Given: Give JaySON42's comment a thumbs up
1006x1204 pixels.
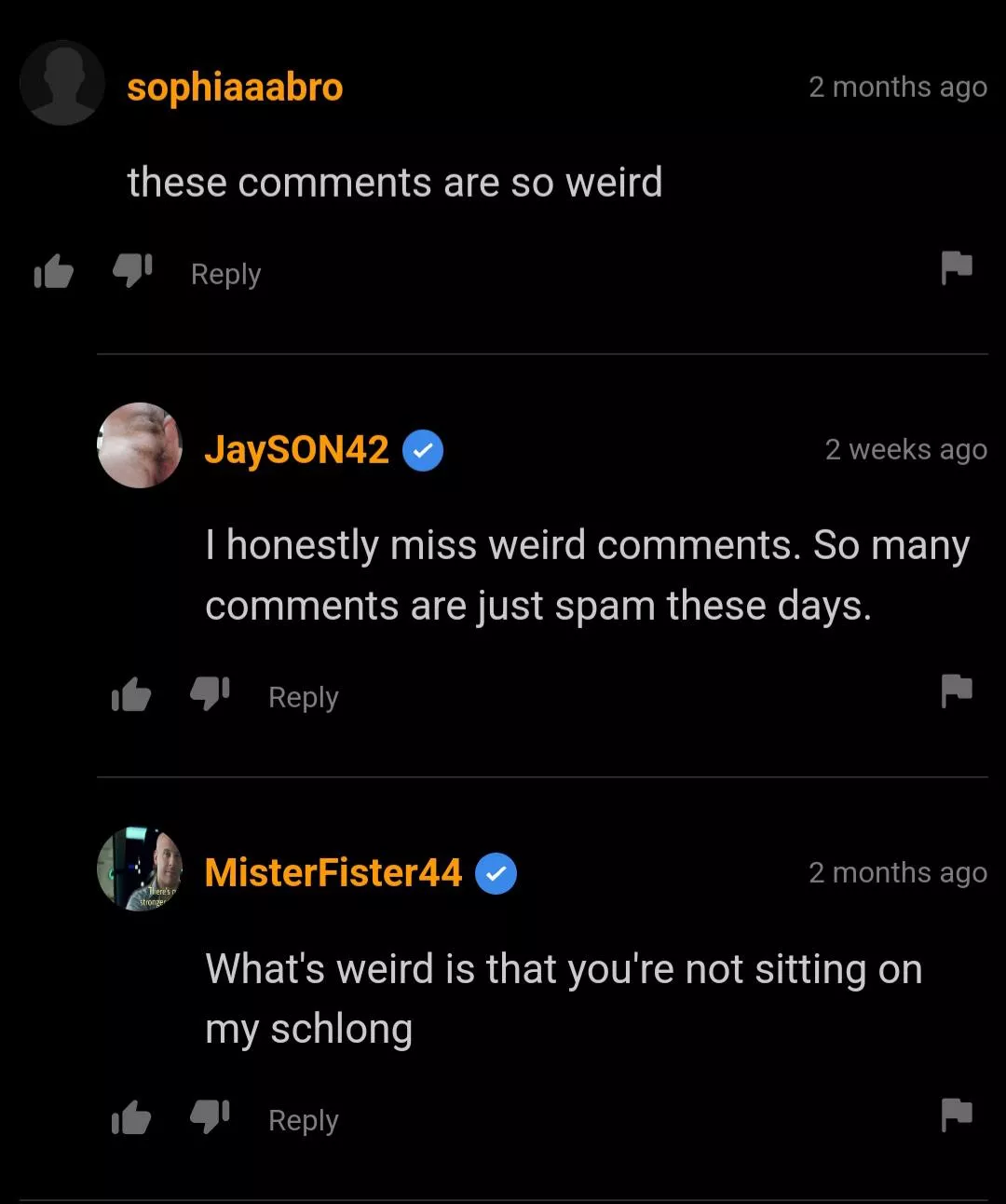Looking at the screenshot, I should pos(130,694).
